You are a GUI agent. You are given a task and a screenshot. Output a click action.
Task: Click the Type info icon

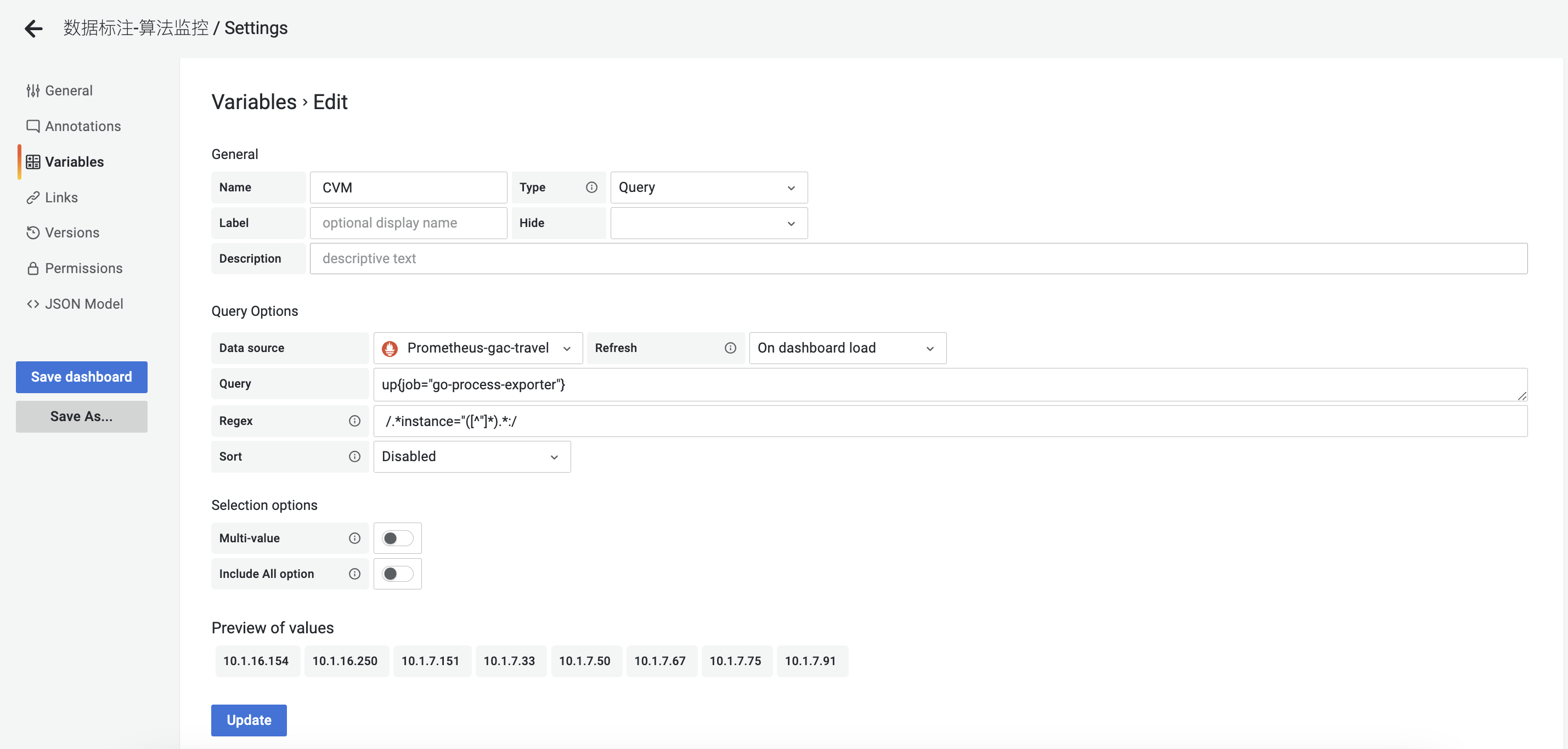[591, 188]
